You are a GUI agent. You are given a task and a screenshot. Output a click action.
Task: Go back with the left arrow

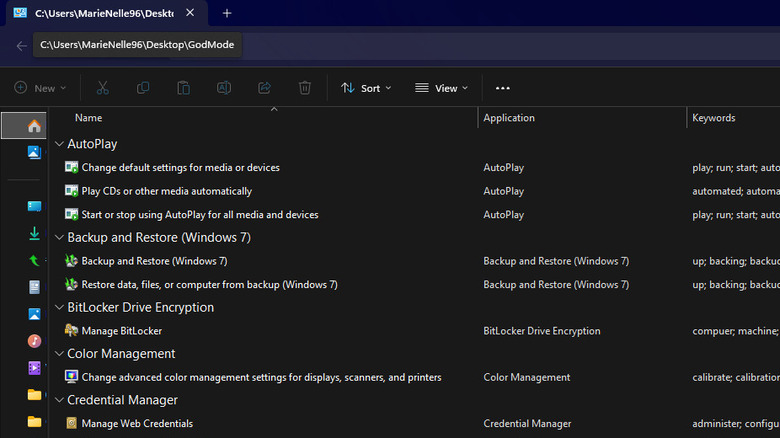pyautogui.click(x=21, y=46)
